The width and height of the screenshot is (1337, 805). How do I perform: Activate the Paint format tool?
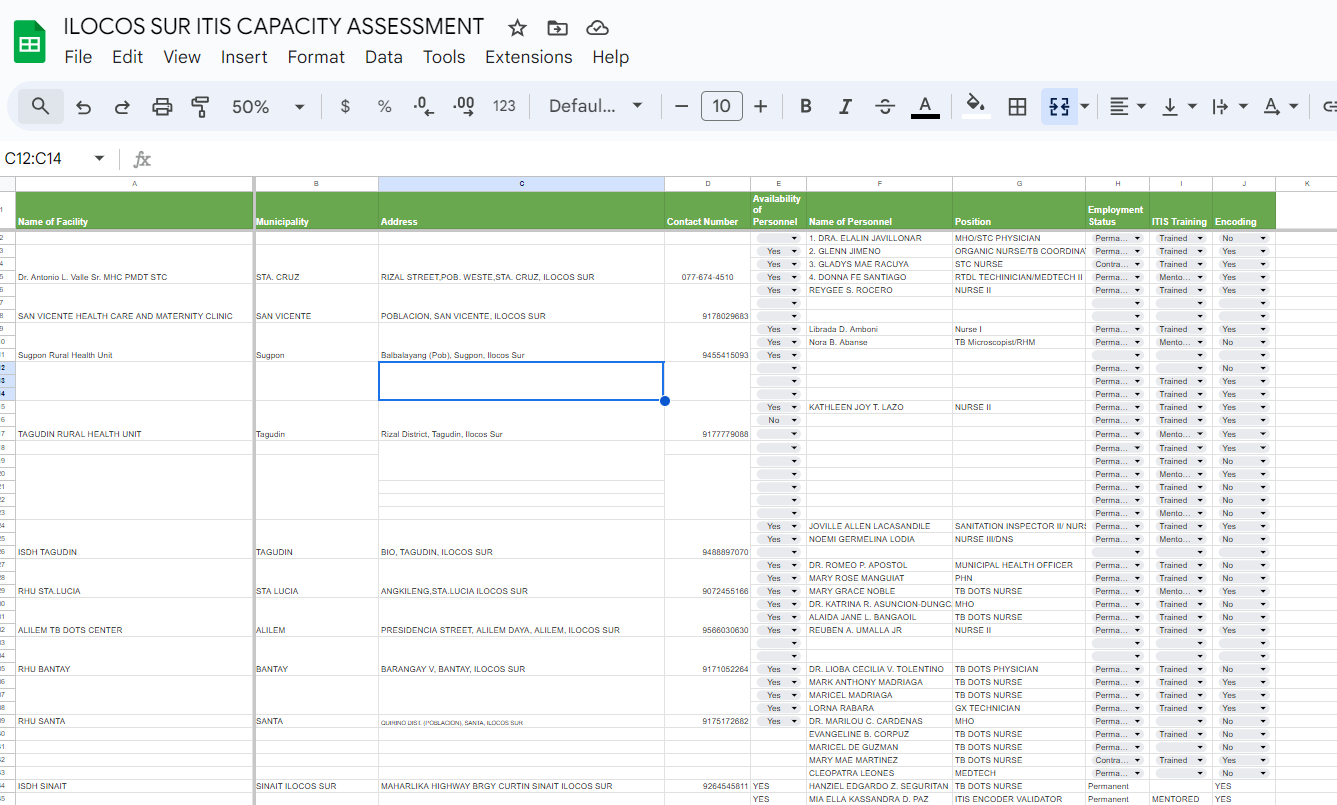point(200,106)
